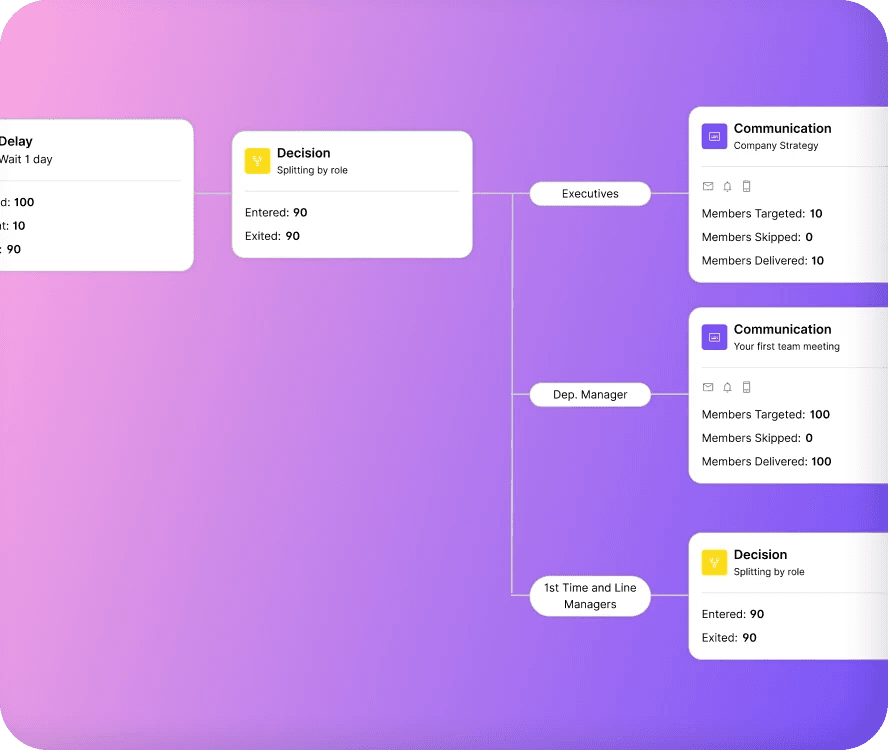
Task: Click the yellow Decision icon in the middle card
Action: (x=257, y=161)
